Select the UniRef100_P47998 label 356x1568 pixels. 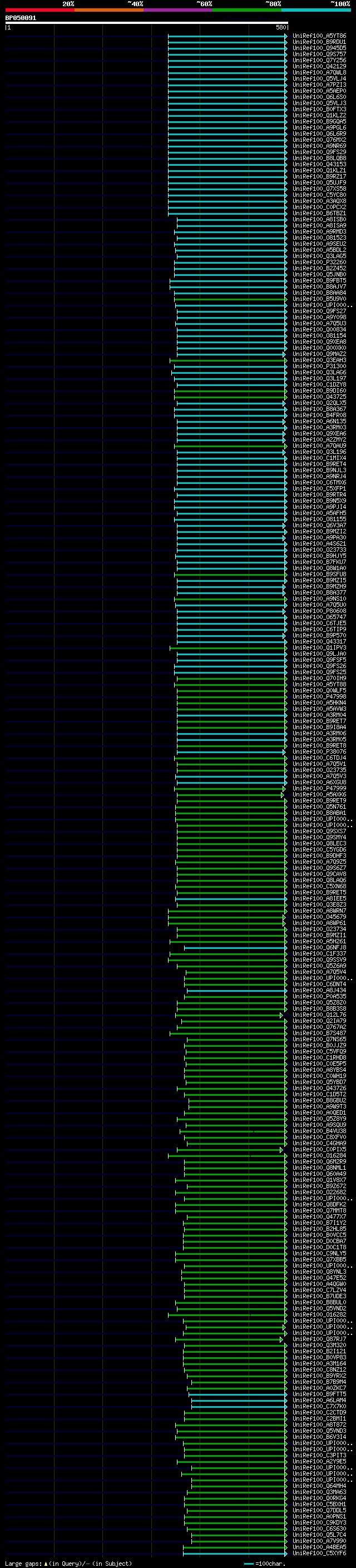point(319,696)
